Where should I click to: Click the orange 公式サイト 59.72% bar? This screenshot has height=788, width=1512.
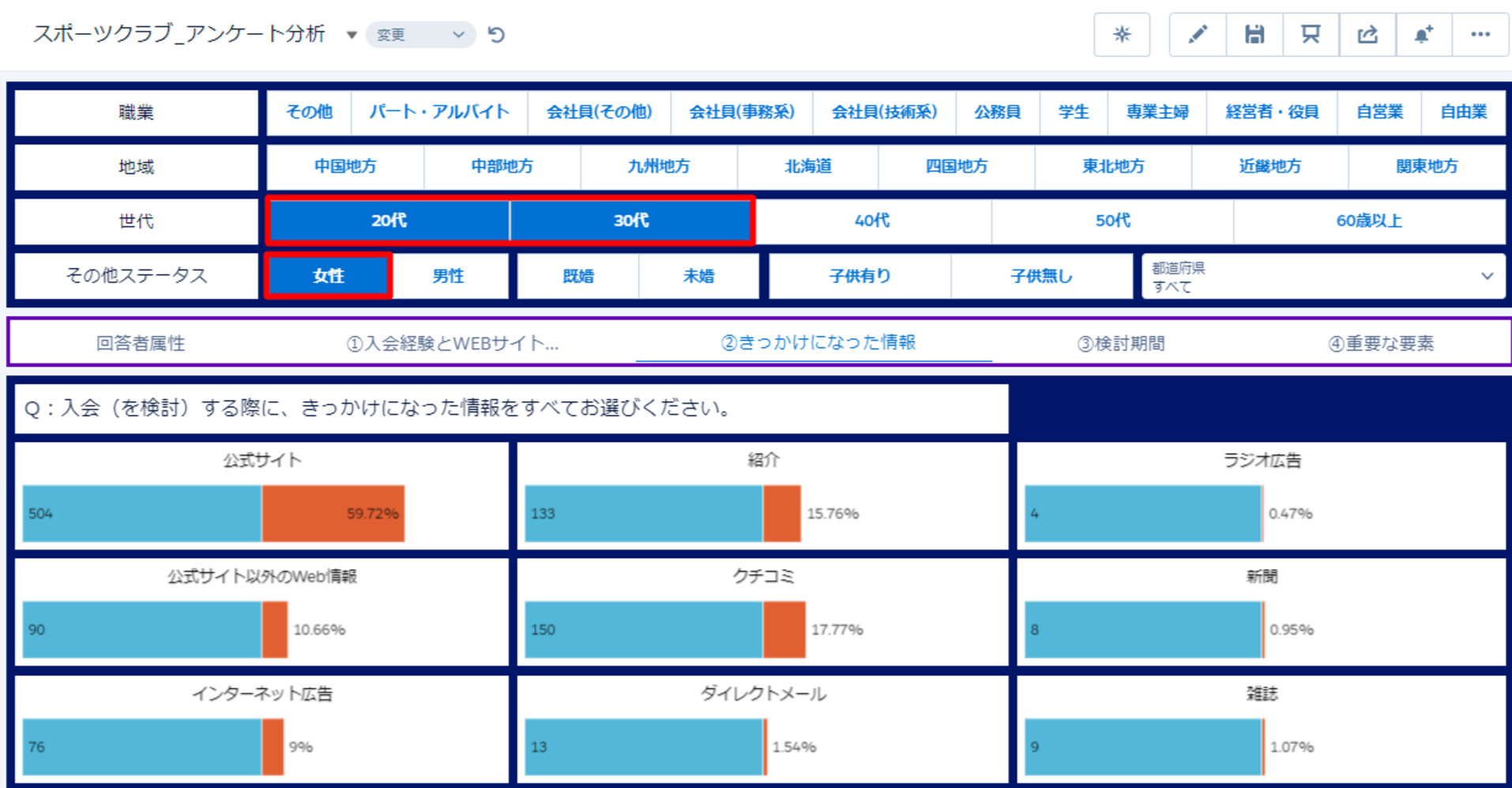[333, 514]
